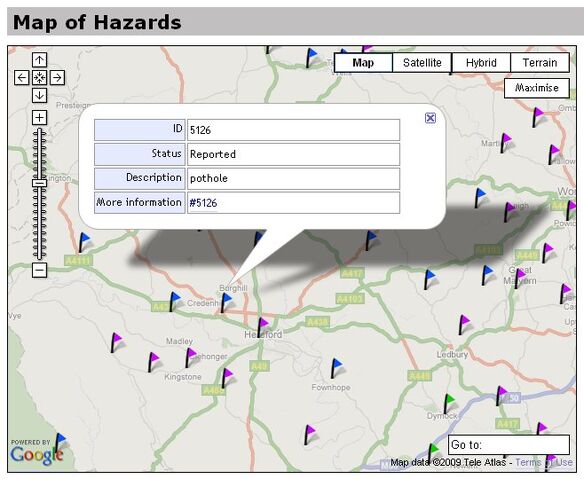Click the center/reset map position button
584x479 pixels.
pyautogui.click(x=39, y=77)
